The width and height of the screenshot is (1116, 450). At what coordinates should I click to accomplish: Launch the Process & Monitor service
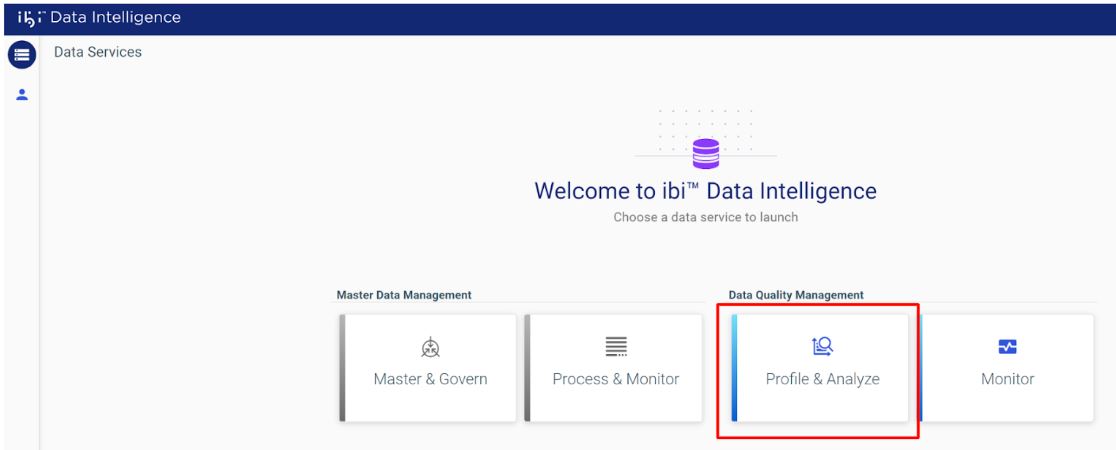(614, 368)
